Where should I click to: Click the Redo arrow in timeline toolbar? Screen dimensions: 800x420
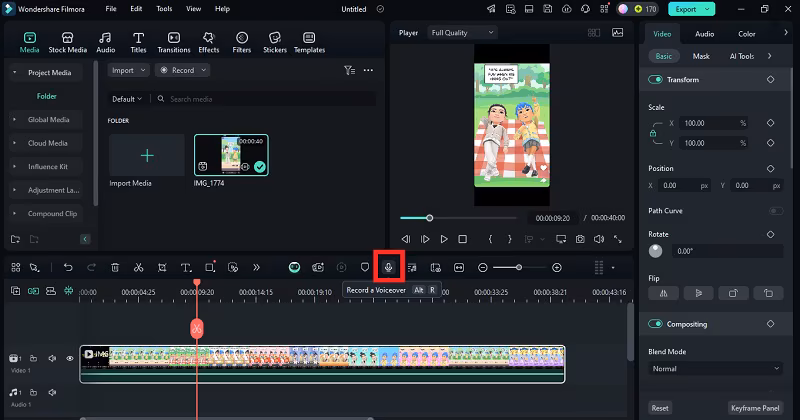tap(91, 267)
